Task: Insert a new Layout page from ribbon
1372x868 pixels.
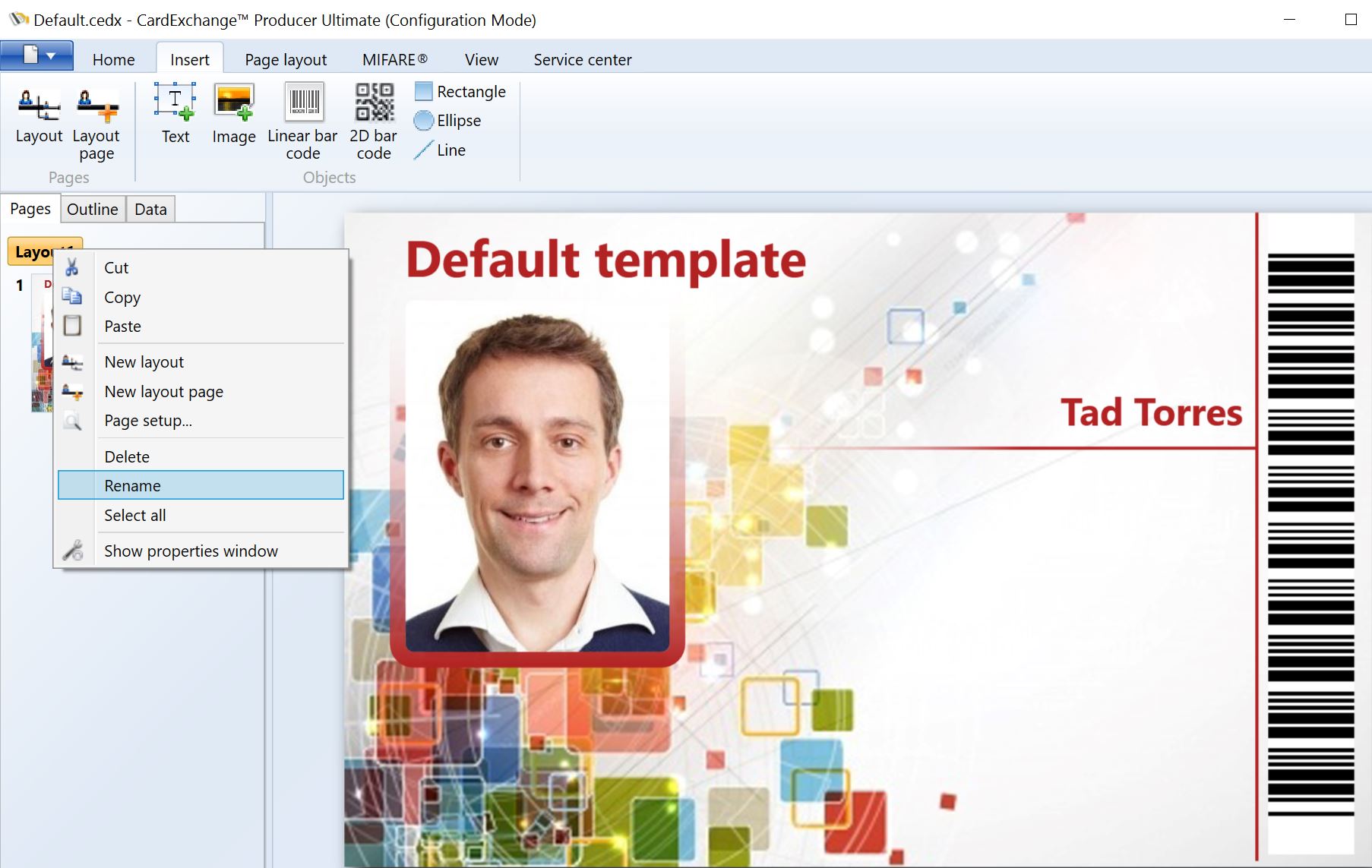Action: (x=96, y=125)
